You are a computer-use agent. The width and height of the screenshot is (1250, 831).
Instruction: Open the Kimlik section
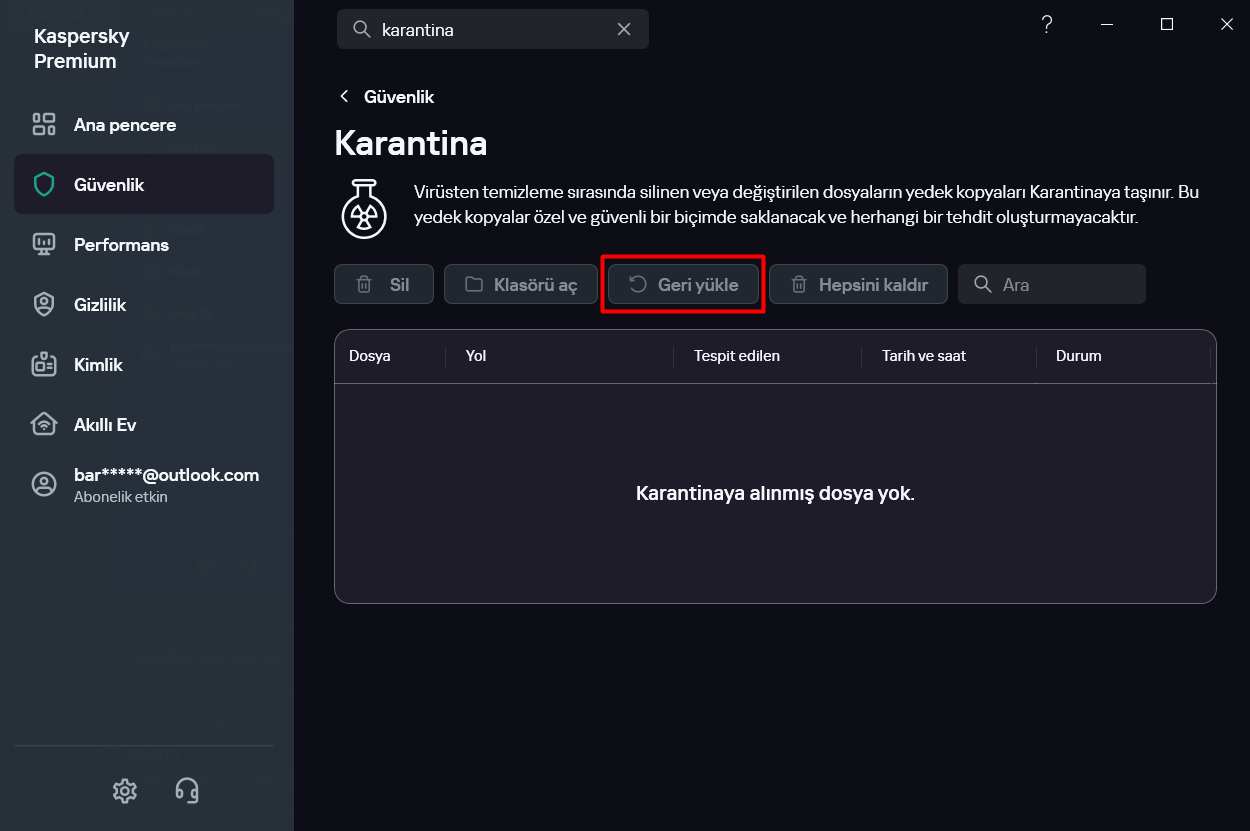[144, 365]
